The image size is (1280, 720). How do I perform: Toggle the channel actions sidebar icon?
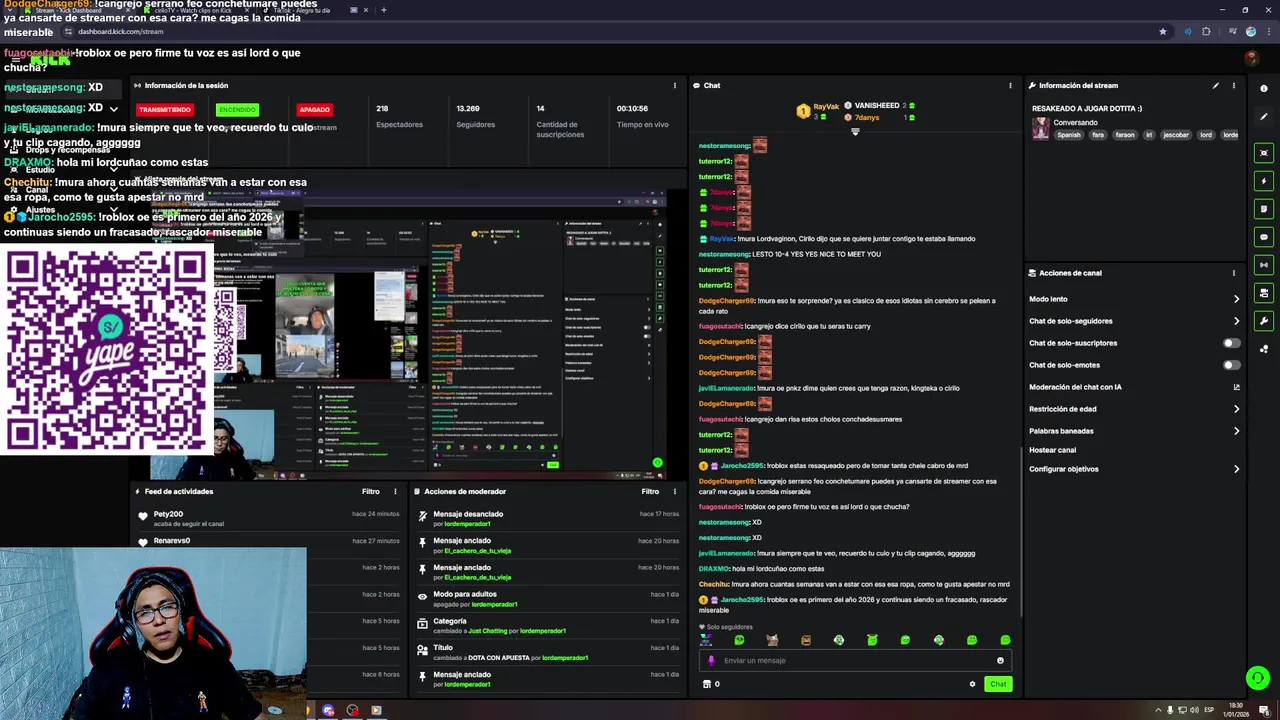click(x=1264, y=293)
